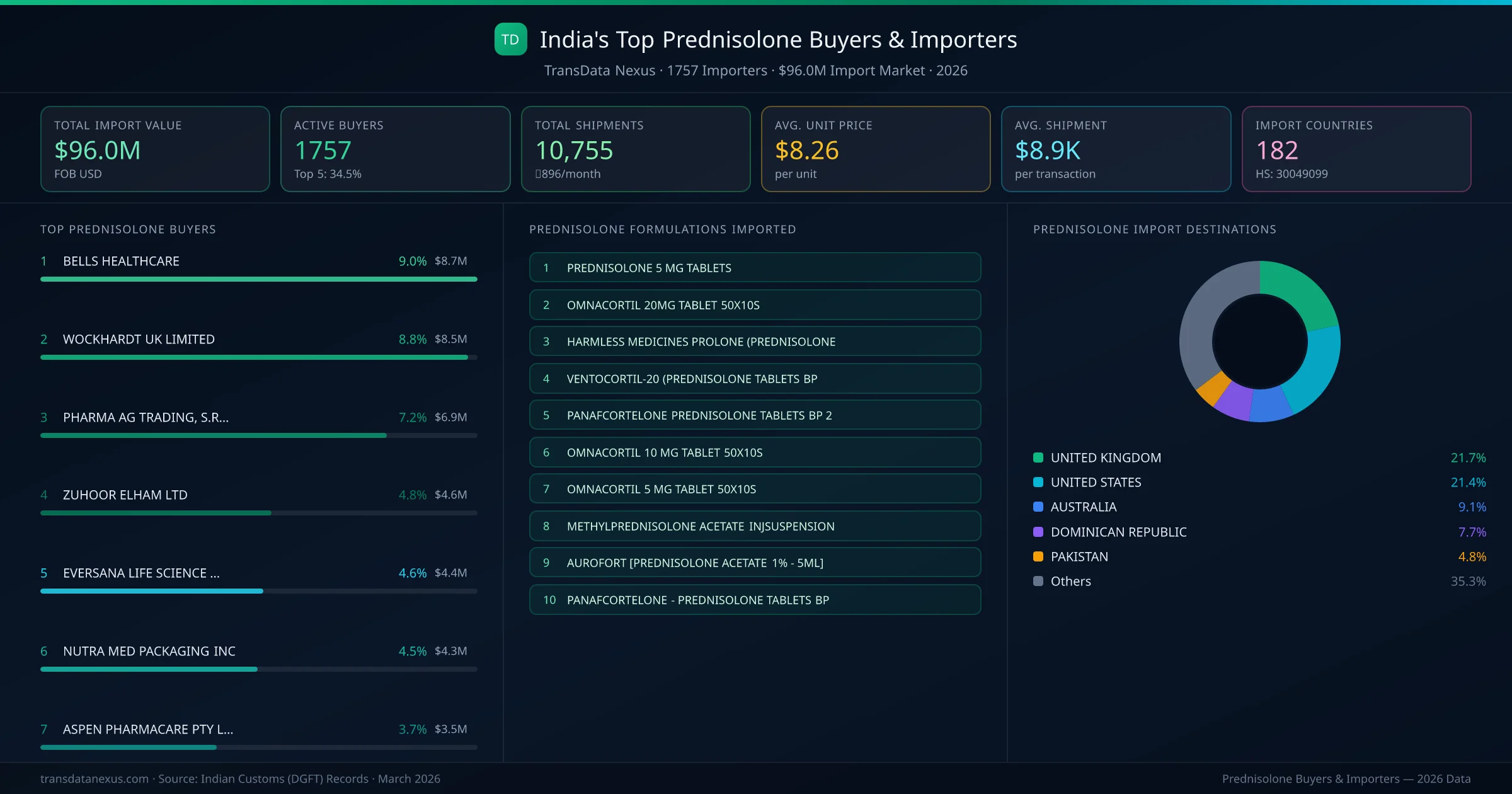Open the Total Shipments stat card
This screenshot has height=794, width=1512.
(x=636, y=149)
